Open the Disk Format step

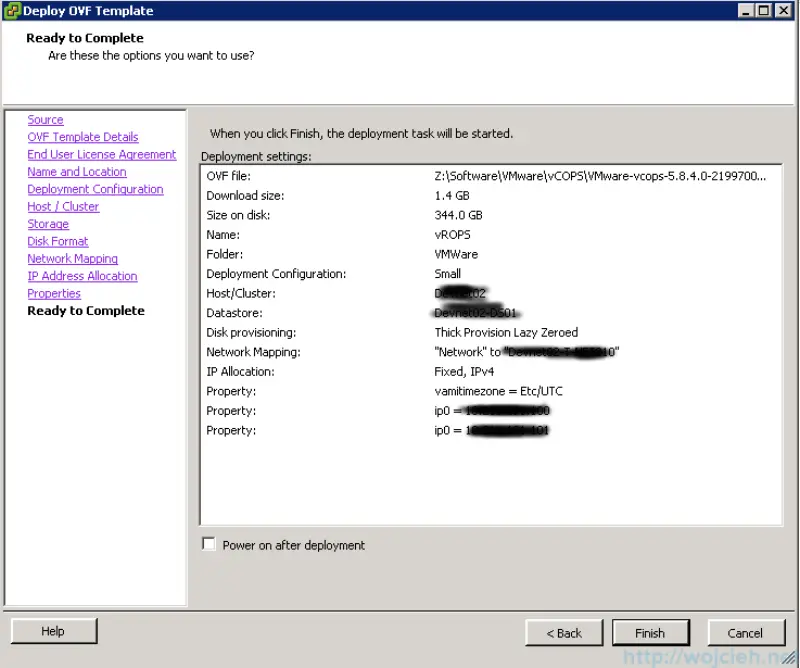(x=57, y=241)
